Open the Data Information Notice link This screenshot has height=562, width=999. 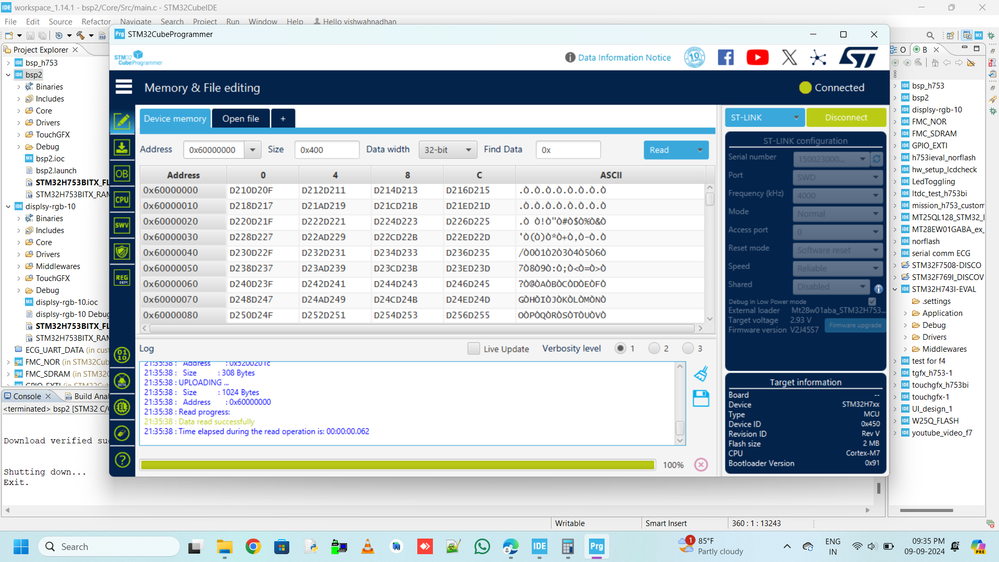coord(624,57)
